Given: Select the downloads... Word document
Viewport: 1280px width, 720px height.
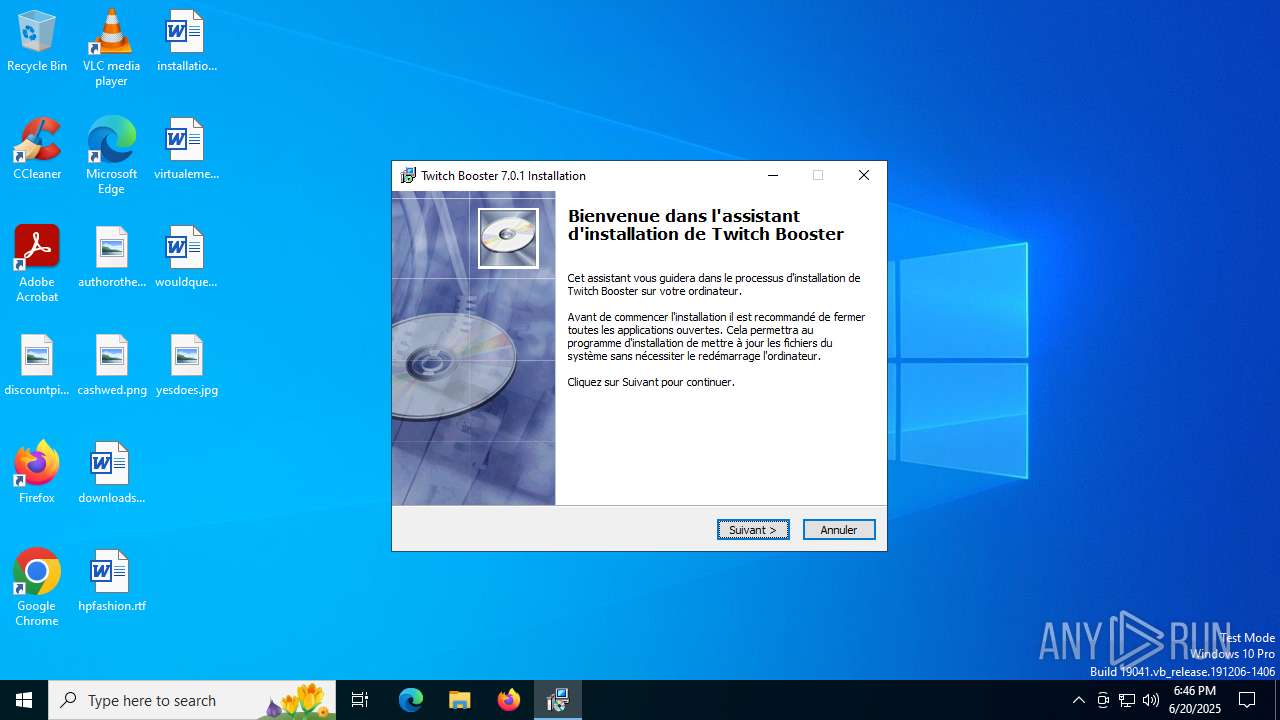Looking at the screenshot, I should [111, 474].
